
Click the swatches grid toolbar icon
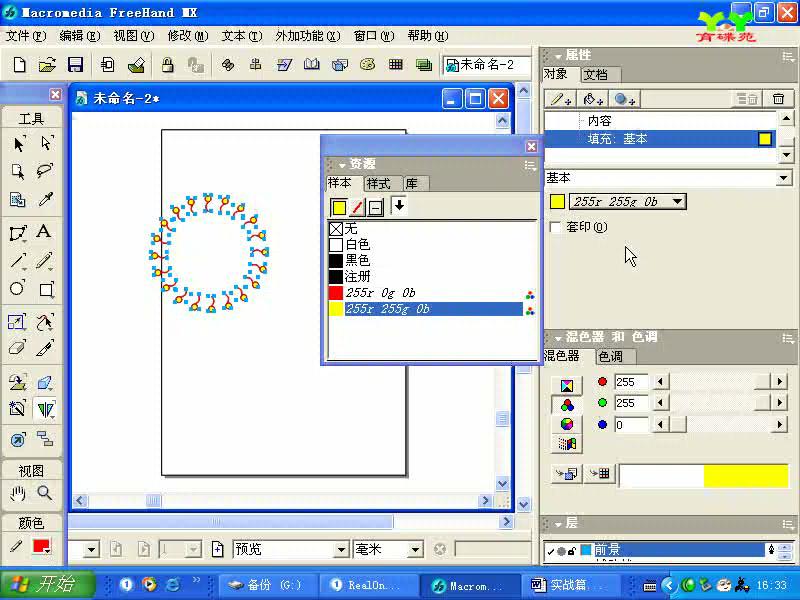[395, 64]
